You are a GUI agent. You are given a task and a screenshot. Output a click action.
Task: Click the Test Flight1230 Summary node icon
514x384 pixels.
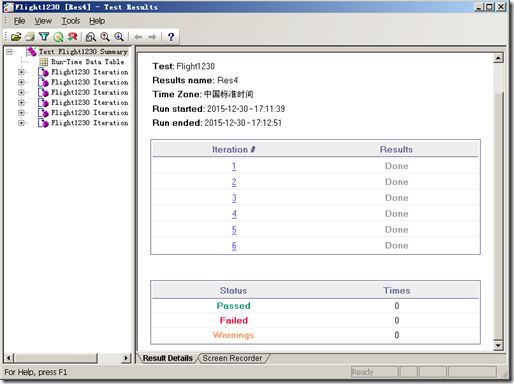point(32,52)
